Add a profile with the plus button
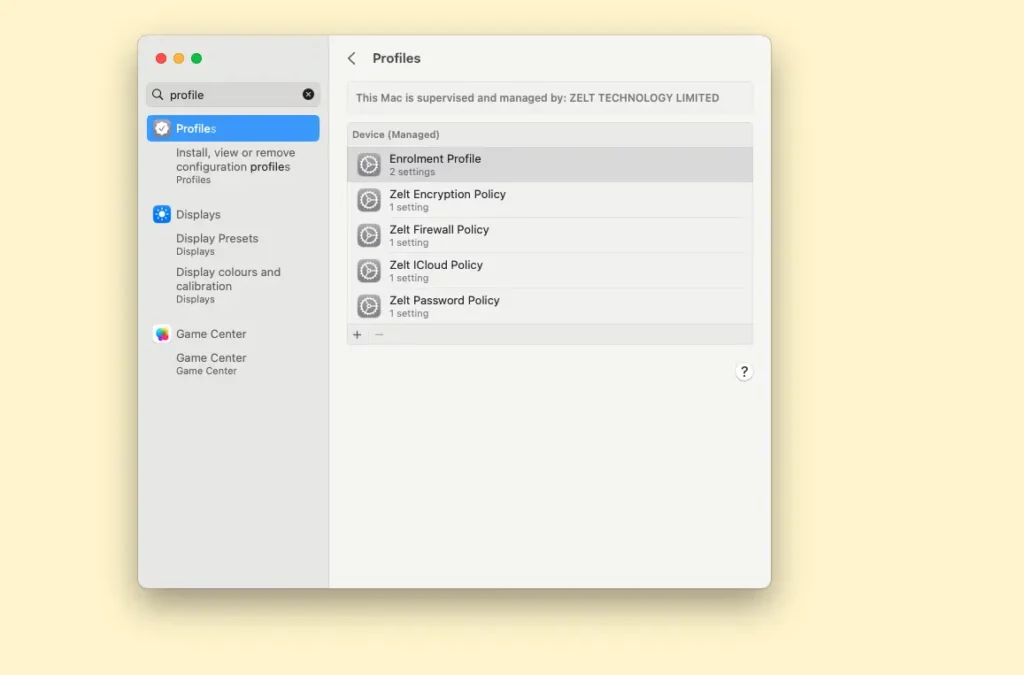The image size is (1024, 675). click(x=357, y=335)
